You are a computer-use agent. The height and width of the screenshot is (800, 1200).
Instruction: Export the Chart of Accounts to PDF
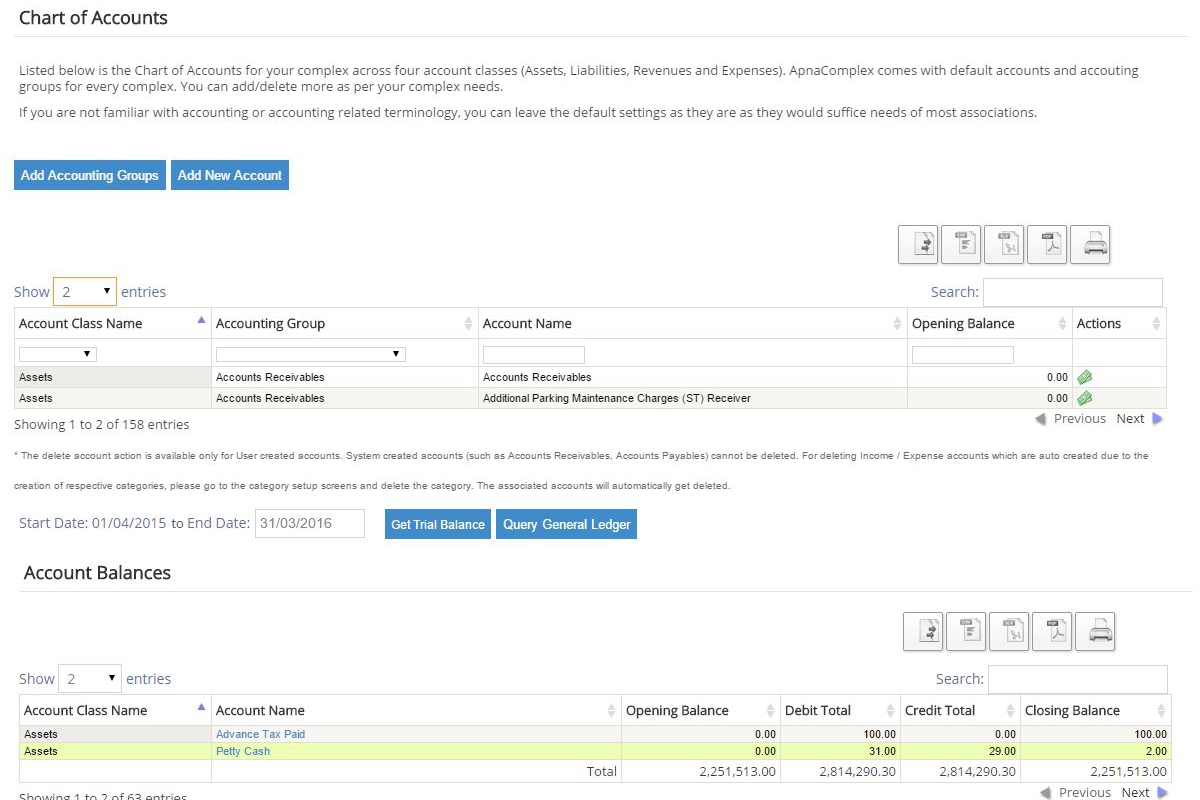pos(1047,244)
